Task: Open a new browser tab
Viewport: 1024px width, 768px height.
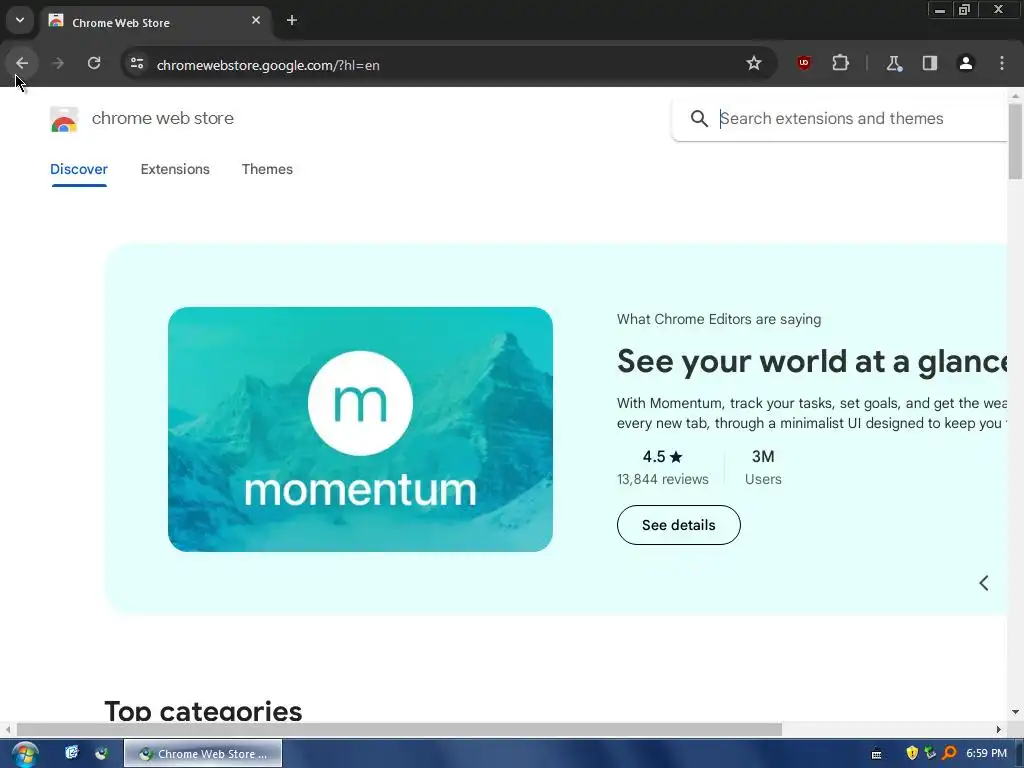Action: click(x=292, y=21)
